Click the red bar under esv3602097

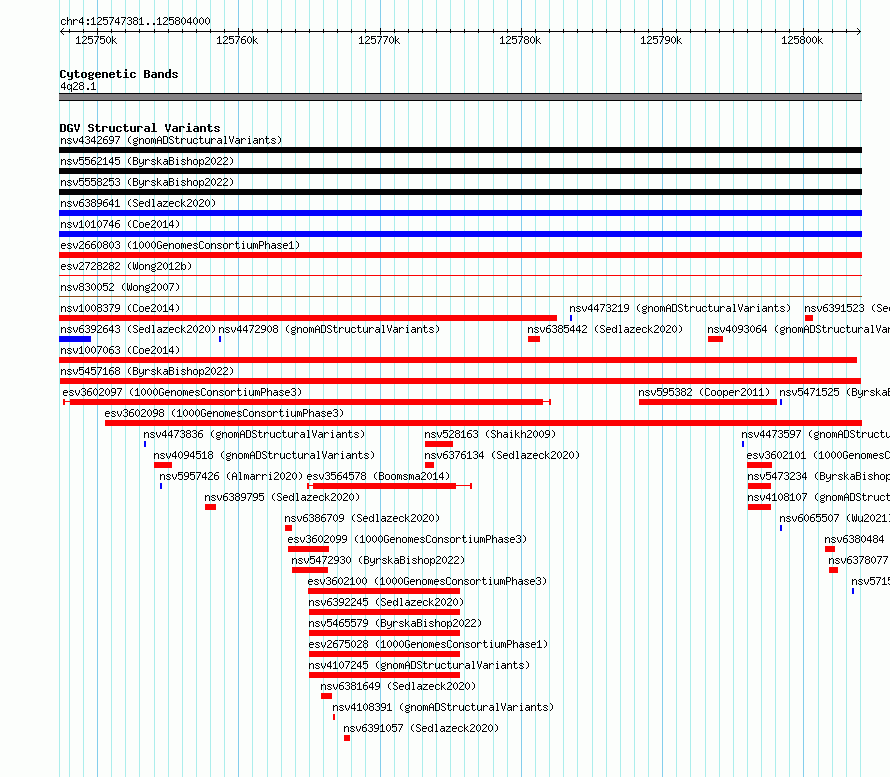[x=307, y=402]
